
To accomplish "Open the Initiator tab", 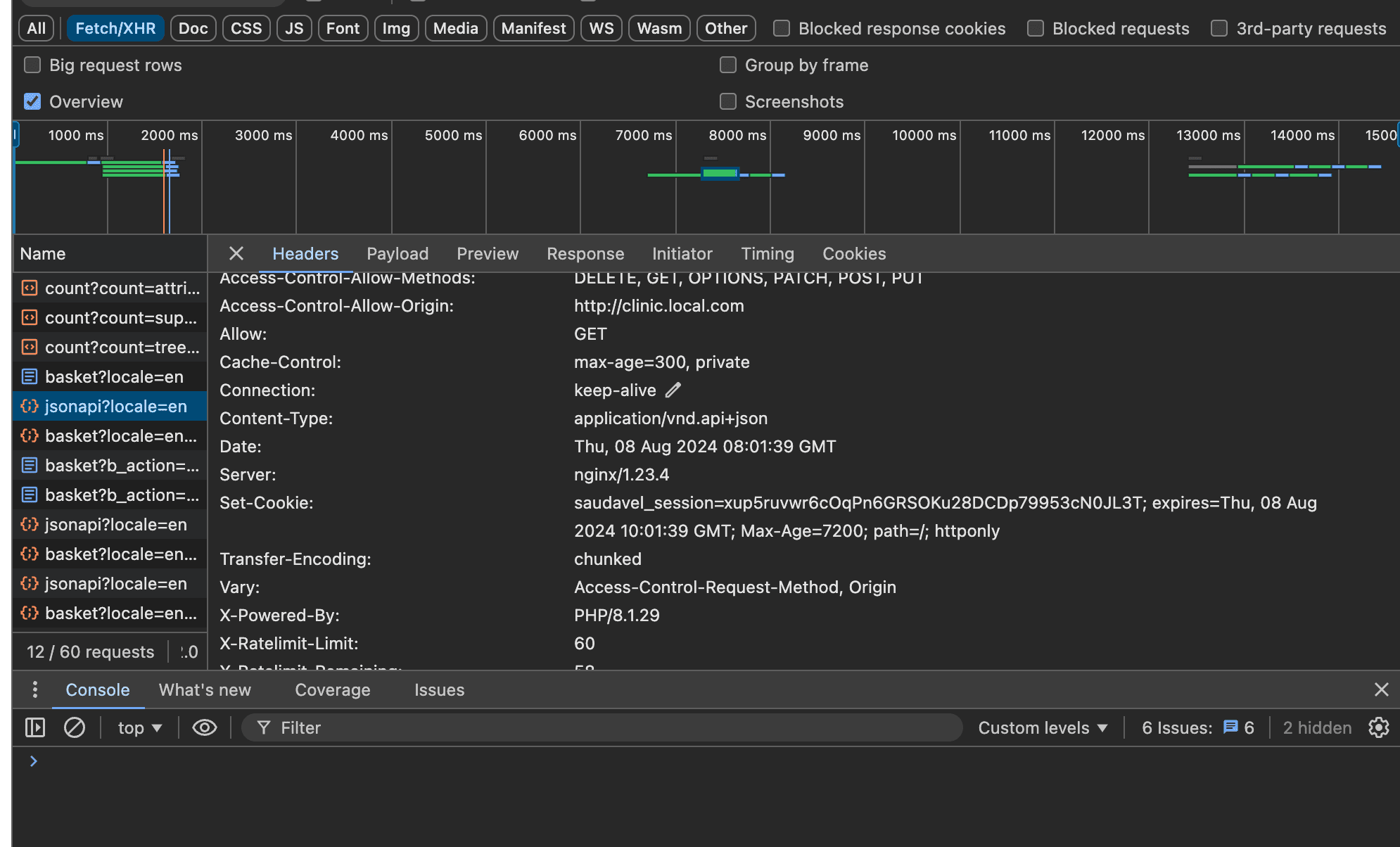I will pos(682,253).
